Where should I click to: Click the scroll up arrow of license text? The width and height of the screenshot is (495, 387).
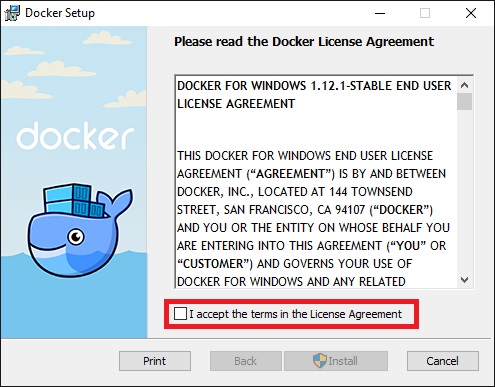pyautogui.click(x=464, y=85)
